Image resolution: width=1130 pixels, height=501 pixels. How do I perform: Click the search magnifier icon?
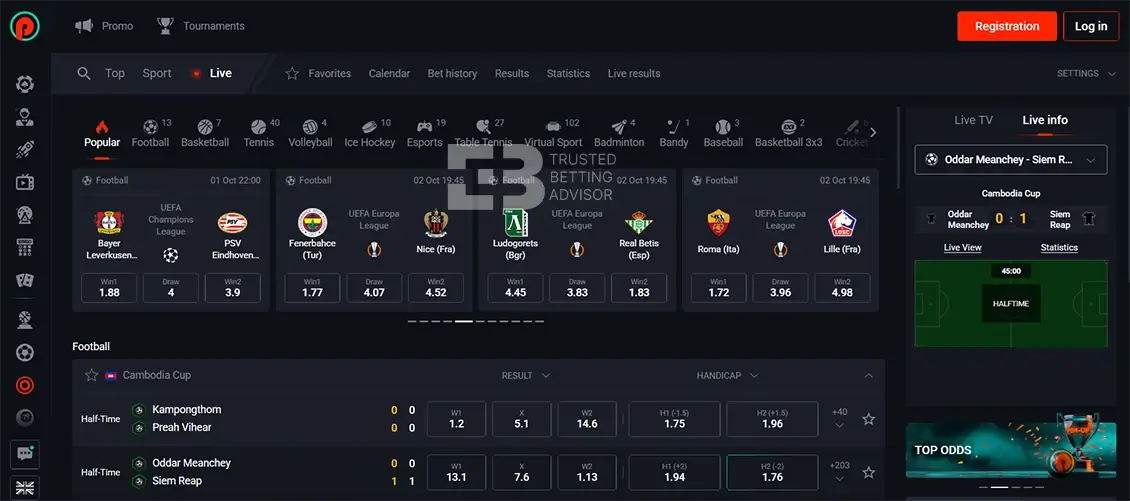pyautogui.click(x=84, y=73)
